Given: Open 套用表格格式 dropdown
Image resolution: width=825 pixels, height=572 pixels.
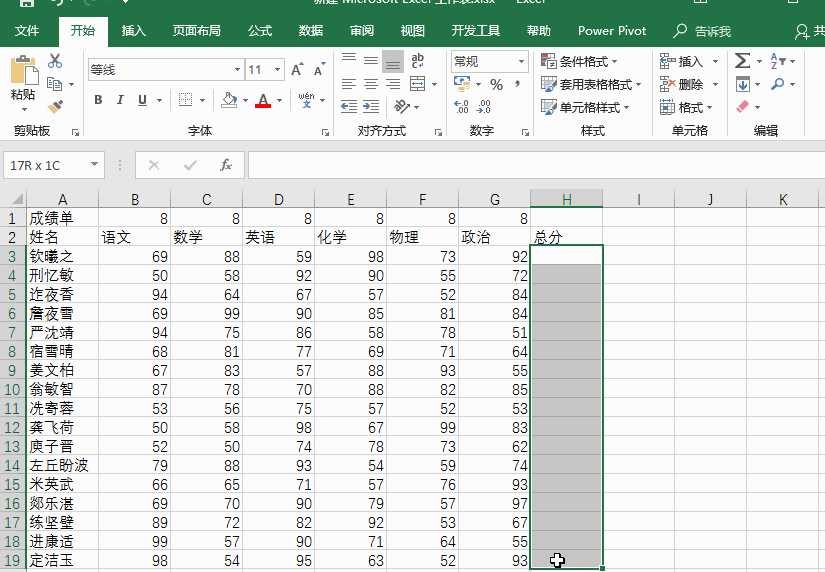Looking at the screenshot, I should (591, 84).
